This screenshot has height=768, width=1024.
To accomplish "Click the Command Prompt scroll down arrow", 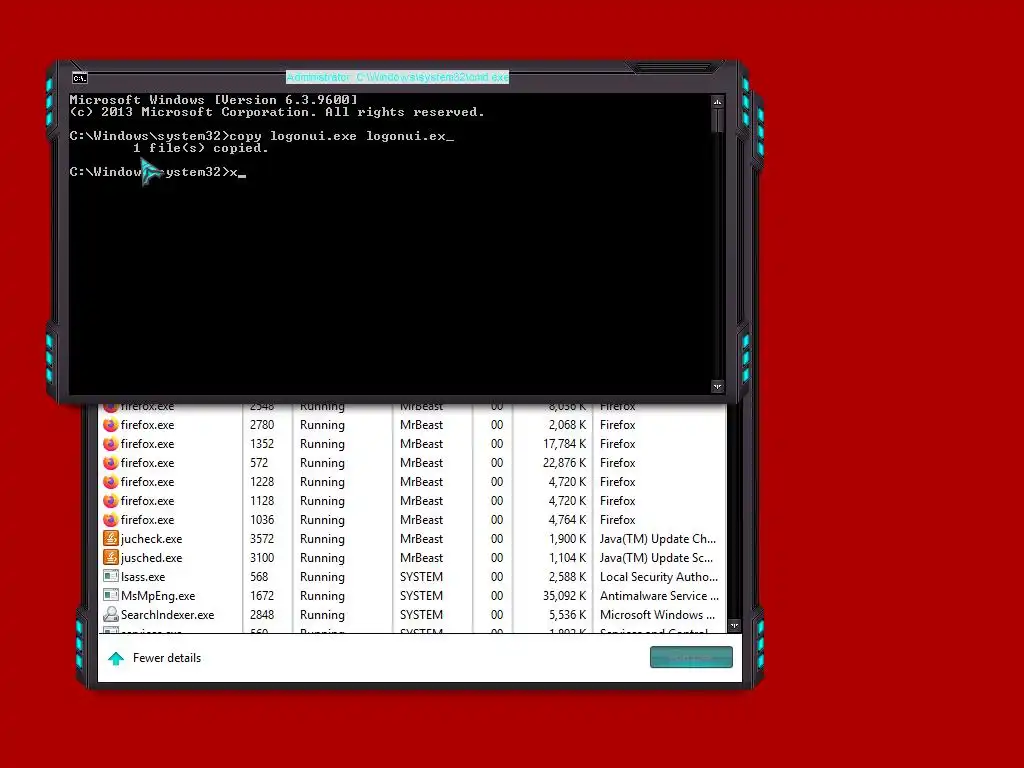I will click(718, 387).
